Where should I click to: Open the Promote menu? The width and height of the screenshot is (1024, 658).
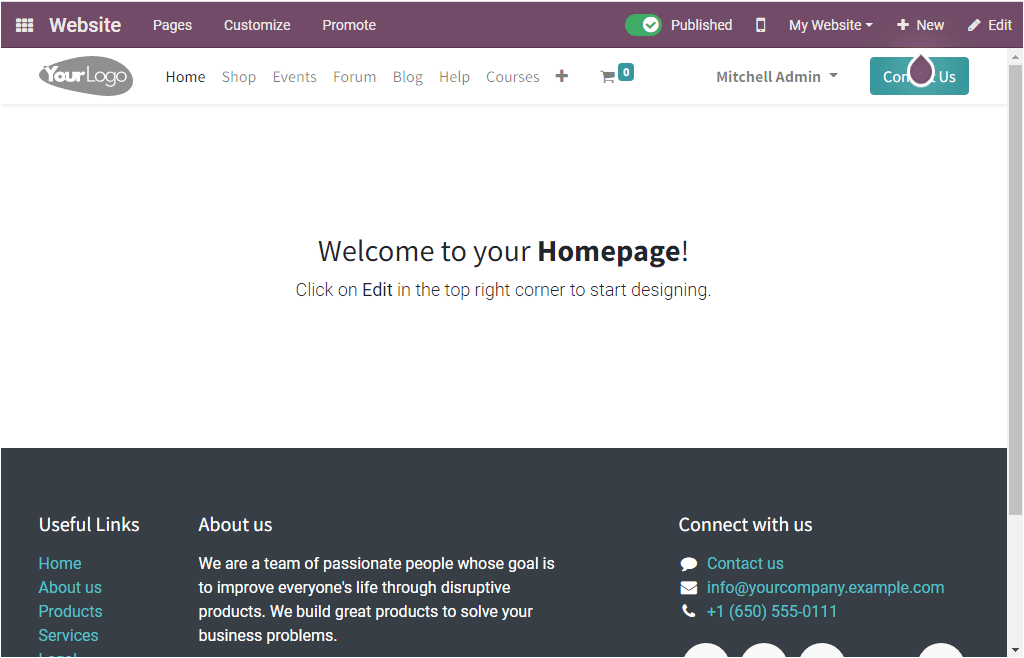pyautogui.click(x=348, y=24)
